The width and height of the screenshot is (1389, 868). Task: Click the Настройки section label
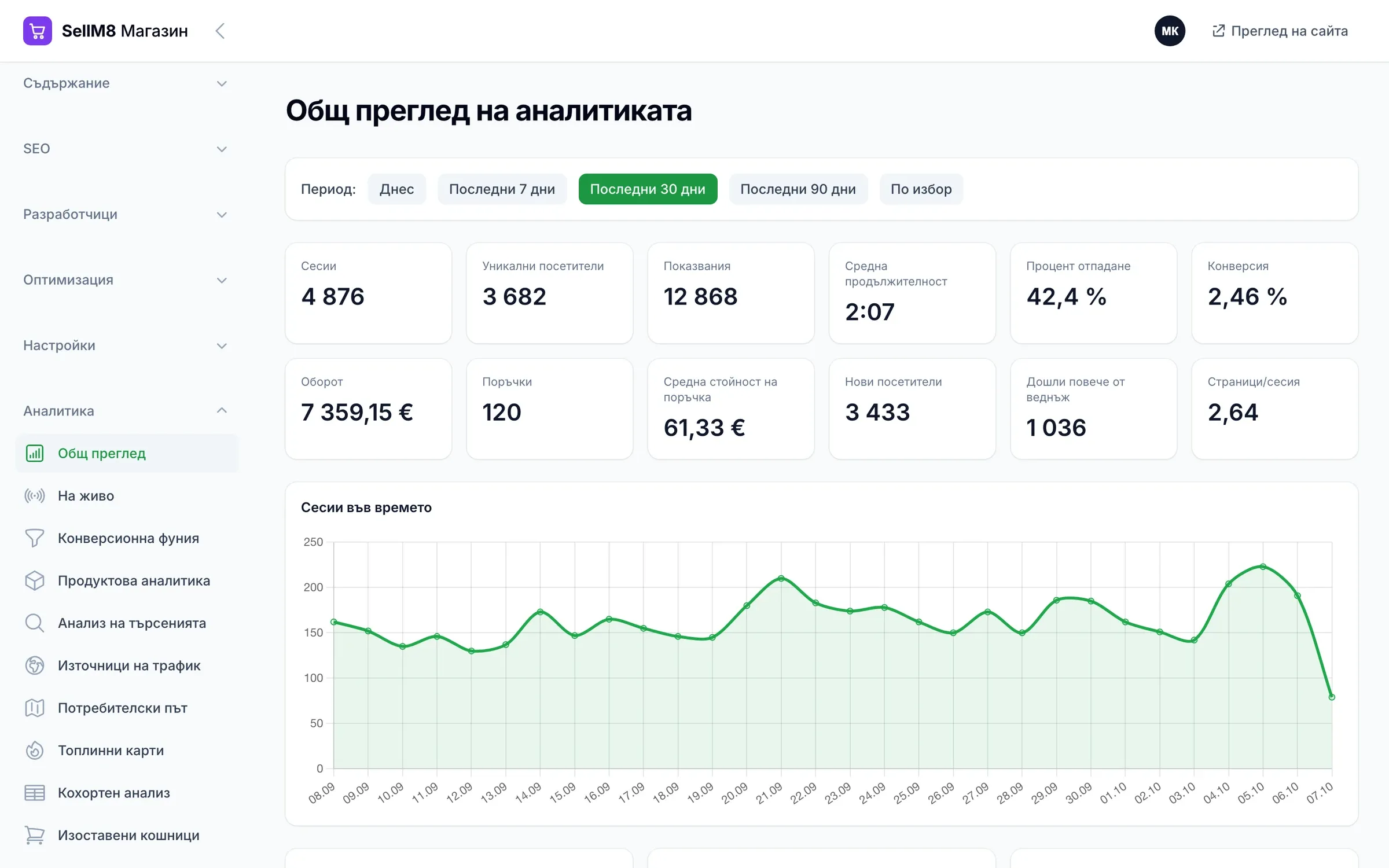tap(59, 345)
